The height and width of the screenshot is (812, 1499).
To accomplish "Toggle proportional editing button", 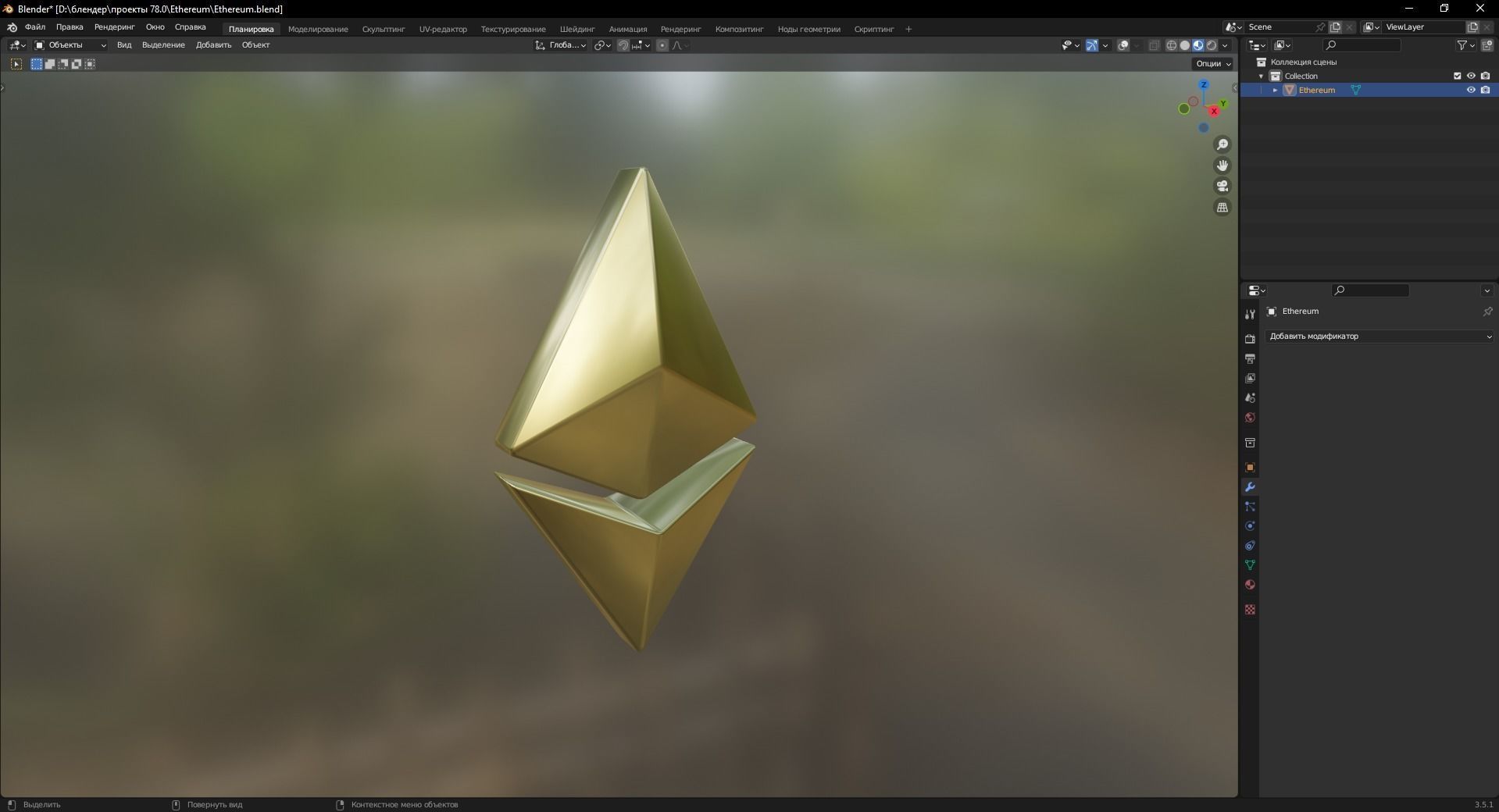I will [662, 45].
